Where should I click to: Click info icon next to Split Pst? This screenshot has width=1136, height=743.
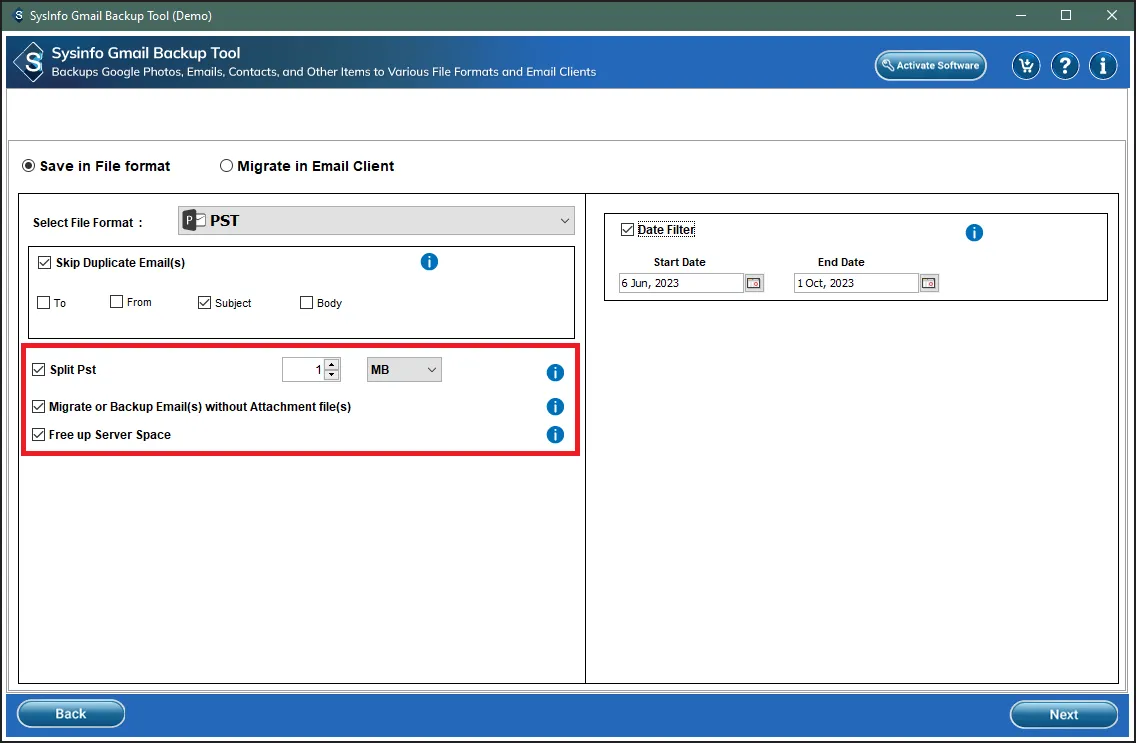pyautogui.click(x=555, y=373)
